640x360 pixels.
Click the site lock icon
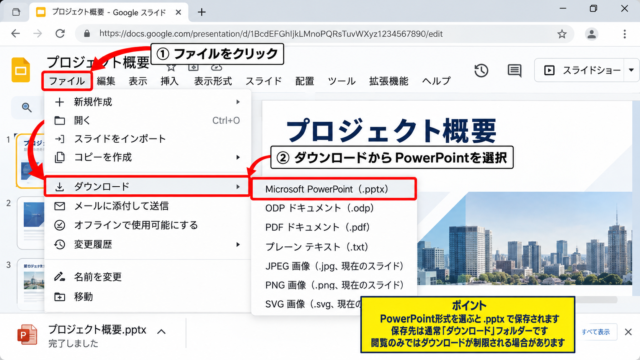(x=87, y=33)
